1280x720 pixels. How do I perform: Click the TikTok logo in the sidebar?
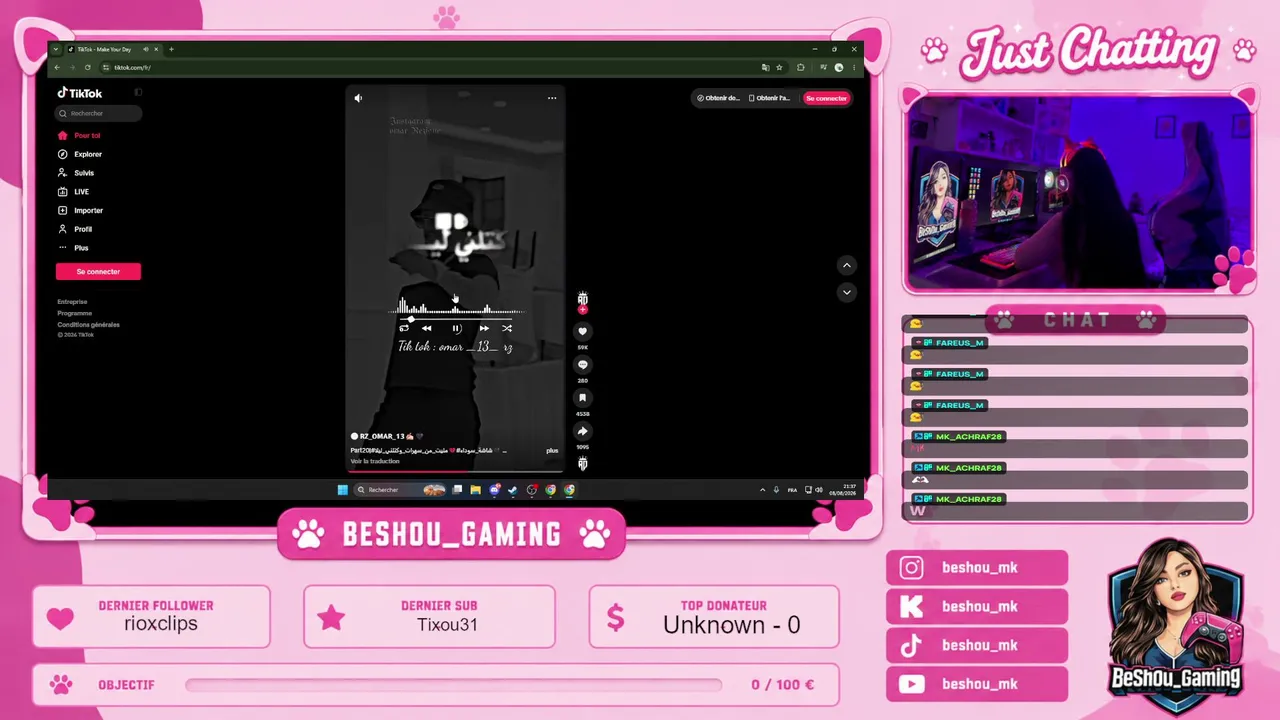pos(80,93)
